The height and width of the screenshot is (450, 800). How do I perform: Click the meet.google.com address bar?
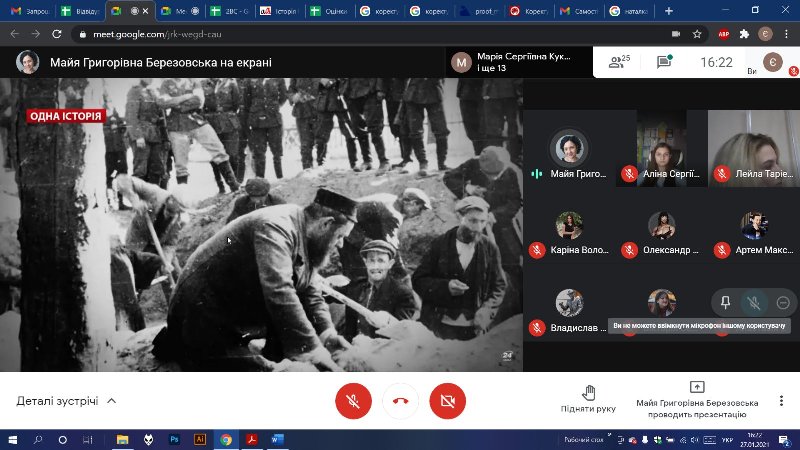point(300,33)
